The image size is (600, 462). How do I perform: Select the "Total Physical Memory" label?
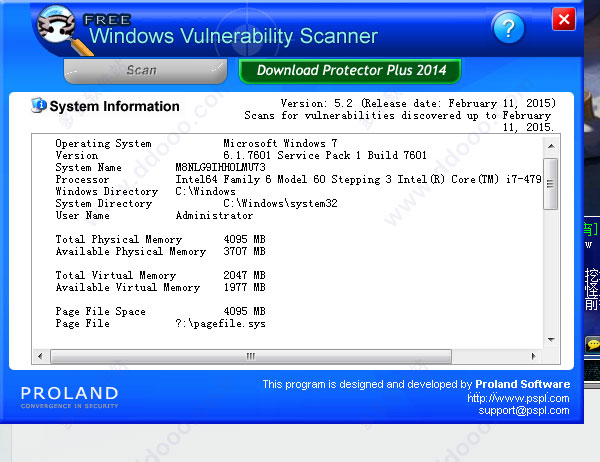pos(119,240)
